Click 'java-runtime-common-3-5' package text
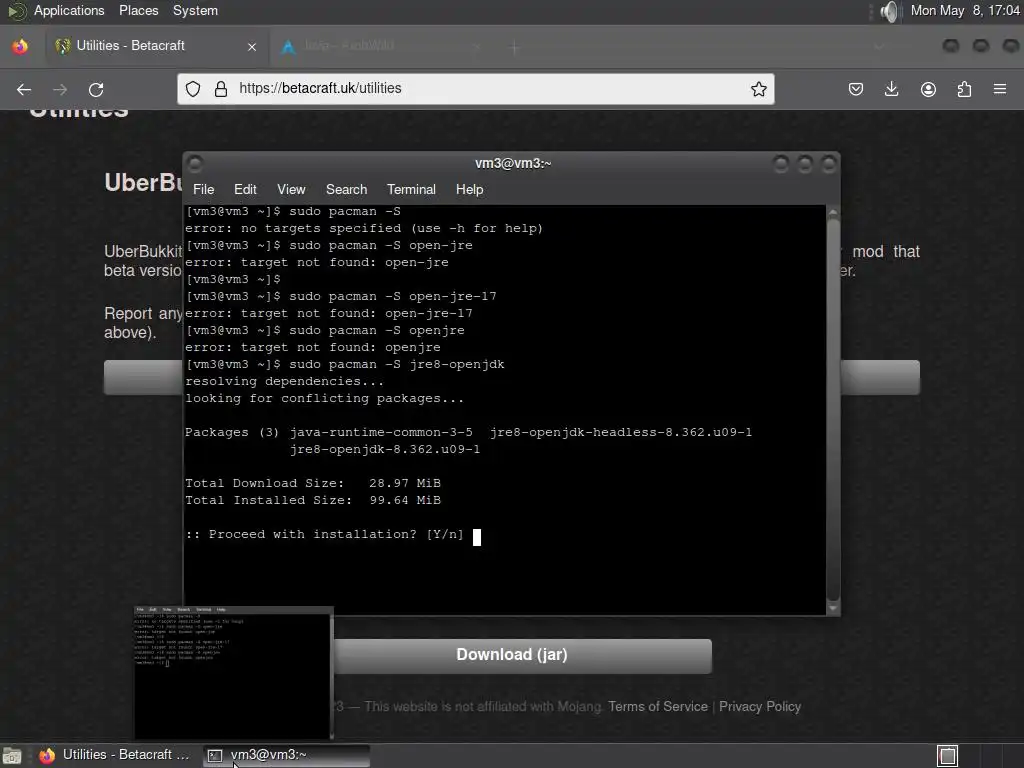1024x768 pixels. click(x=381, y=432)
